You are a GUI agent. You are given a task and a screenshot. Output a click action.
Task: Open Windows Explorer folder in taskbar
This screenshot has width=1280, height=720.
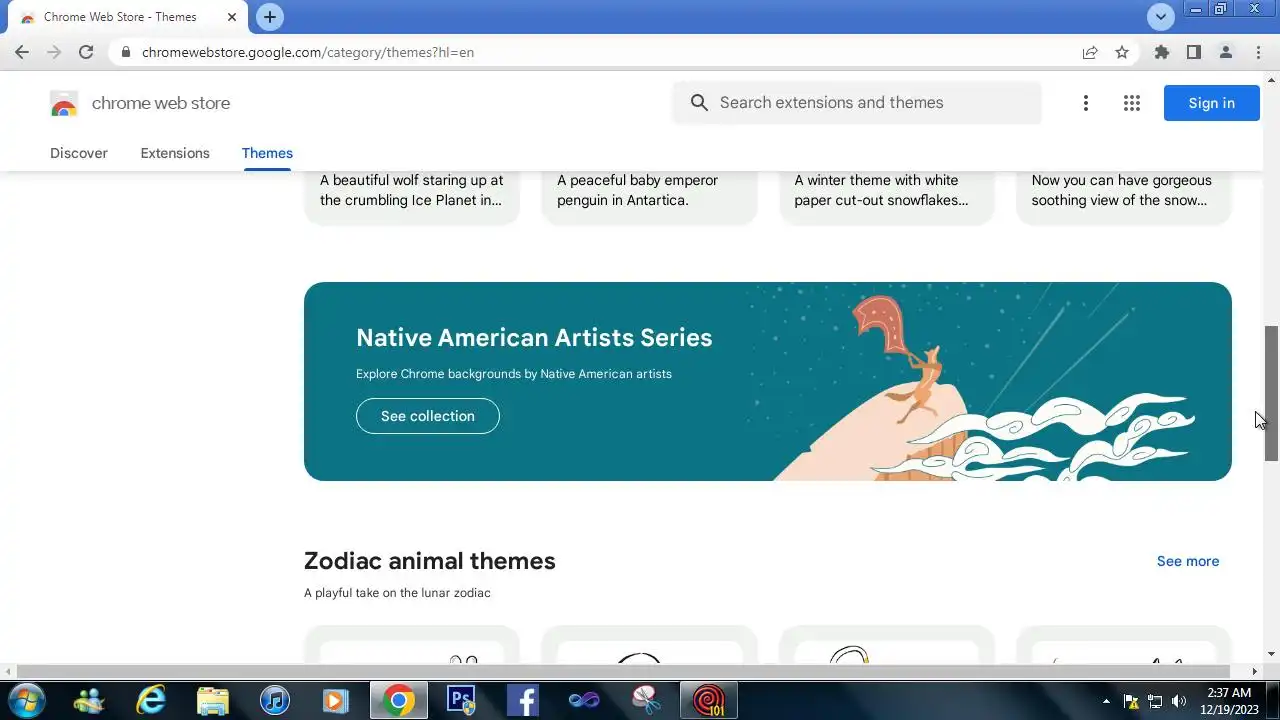coord(213,700)
